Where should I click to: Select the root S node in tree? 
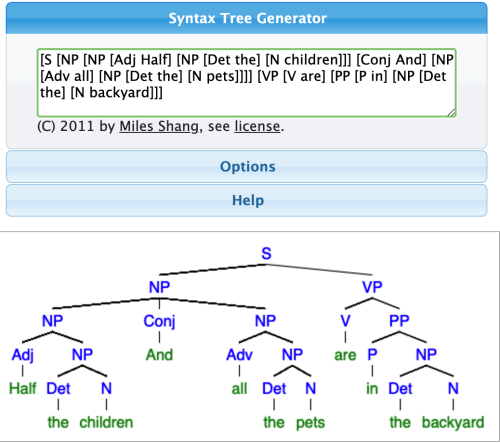[x=266, y=253]
